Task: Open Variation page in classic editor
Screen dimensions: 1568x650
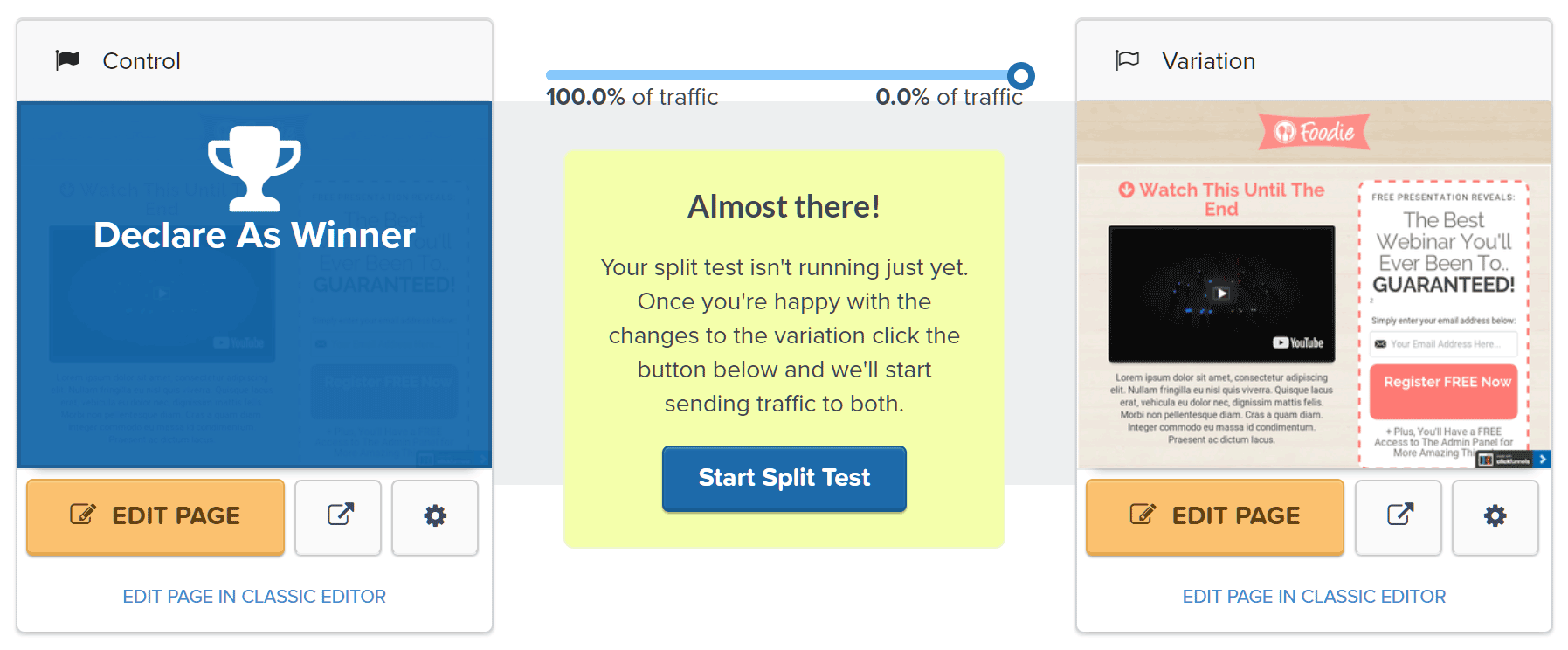Action: (x=1314, y=597)
